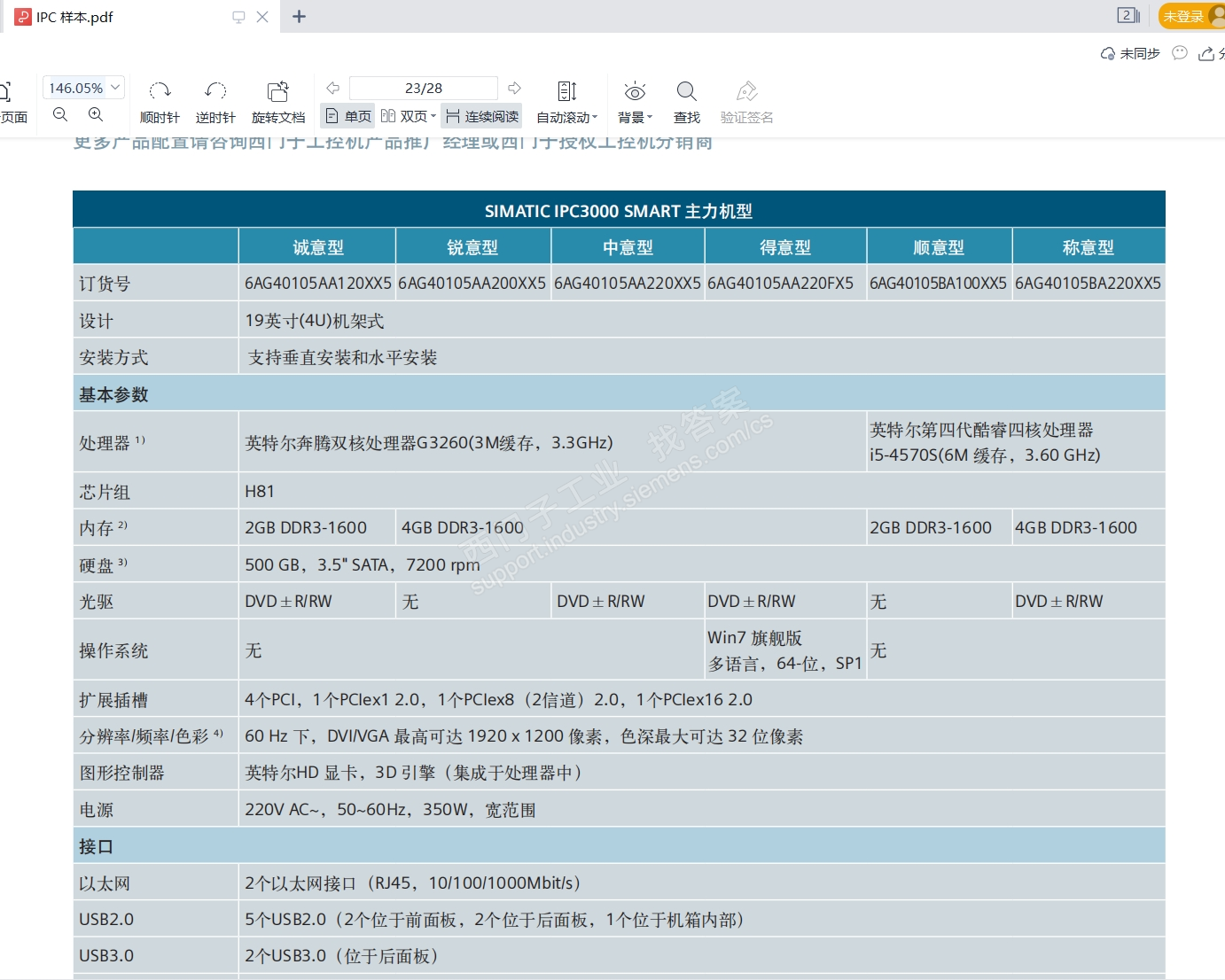Viewport: 1225px width, 980px height.
Task: Click the 订货号 row label
Action: click(x=105, y=284)
